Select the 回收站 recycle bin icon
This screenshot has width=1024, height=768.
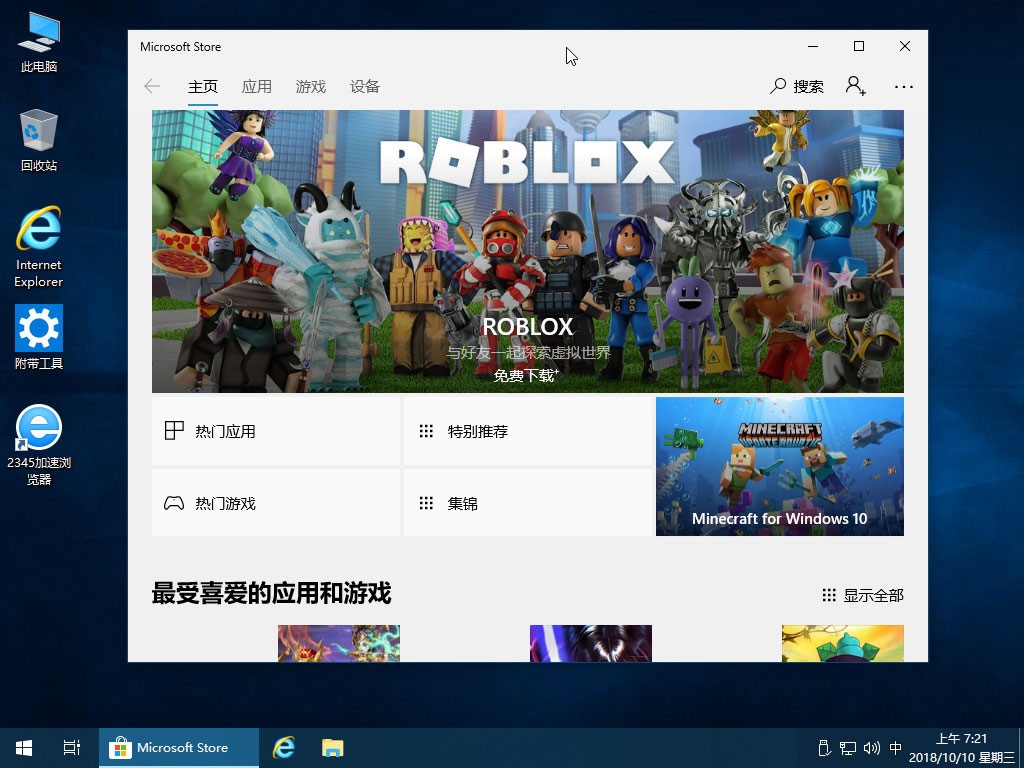[39, 140]
